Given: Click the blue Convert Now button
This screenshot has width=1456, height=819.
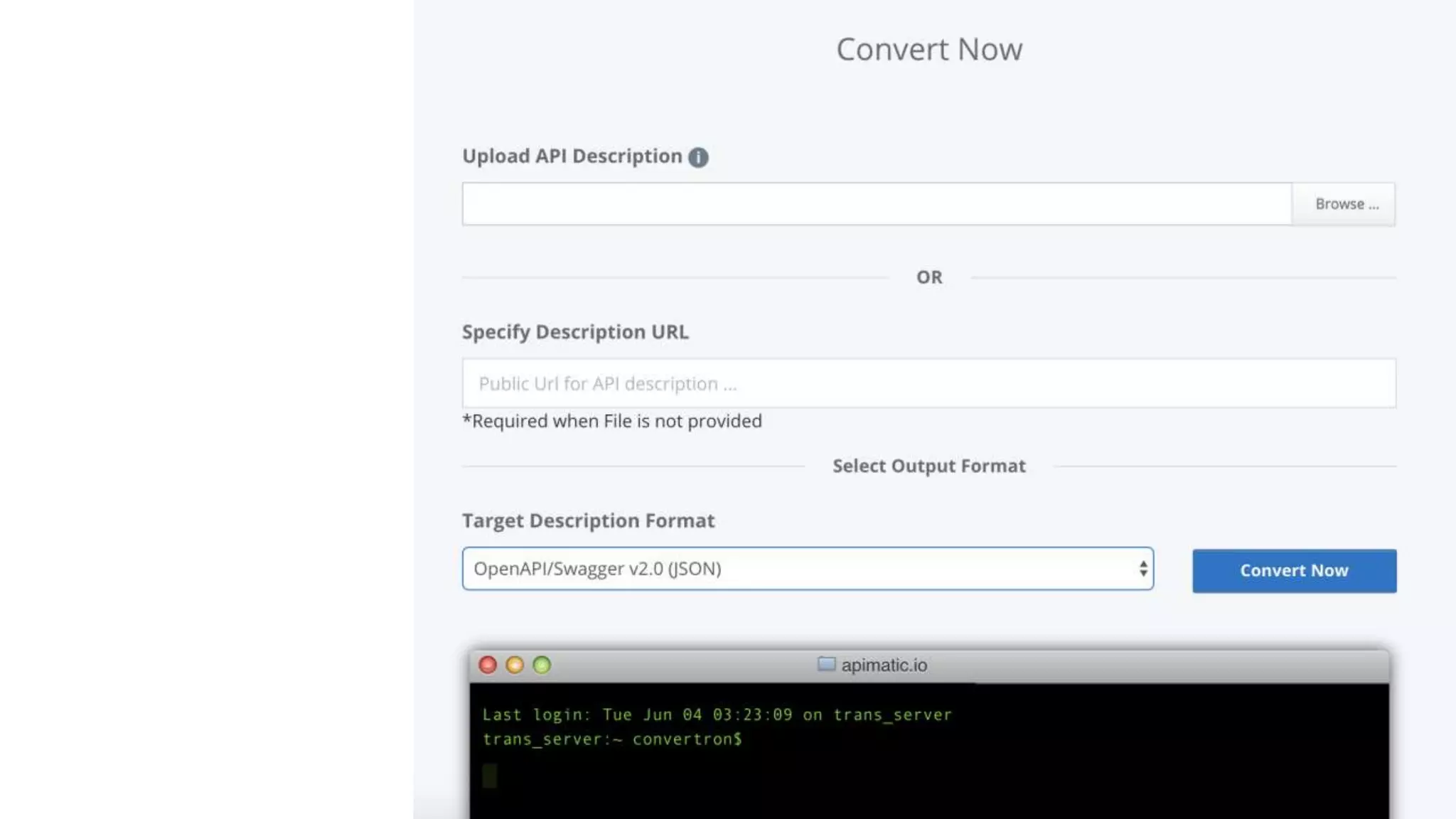Looking at the screenshot, I should click(1294, 571).
